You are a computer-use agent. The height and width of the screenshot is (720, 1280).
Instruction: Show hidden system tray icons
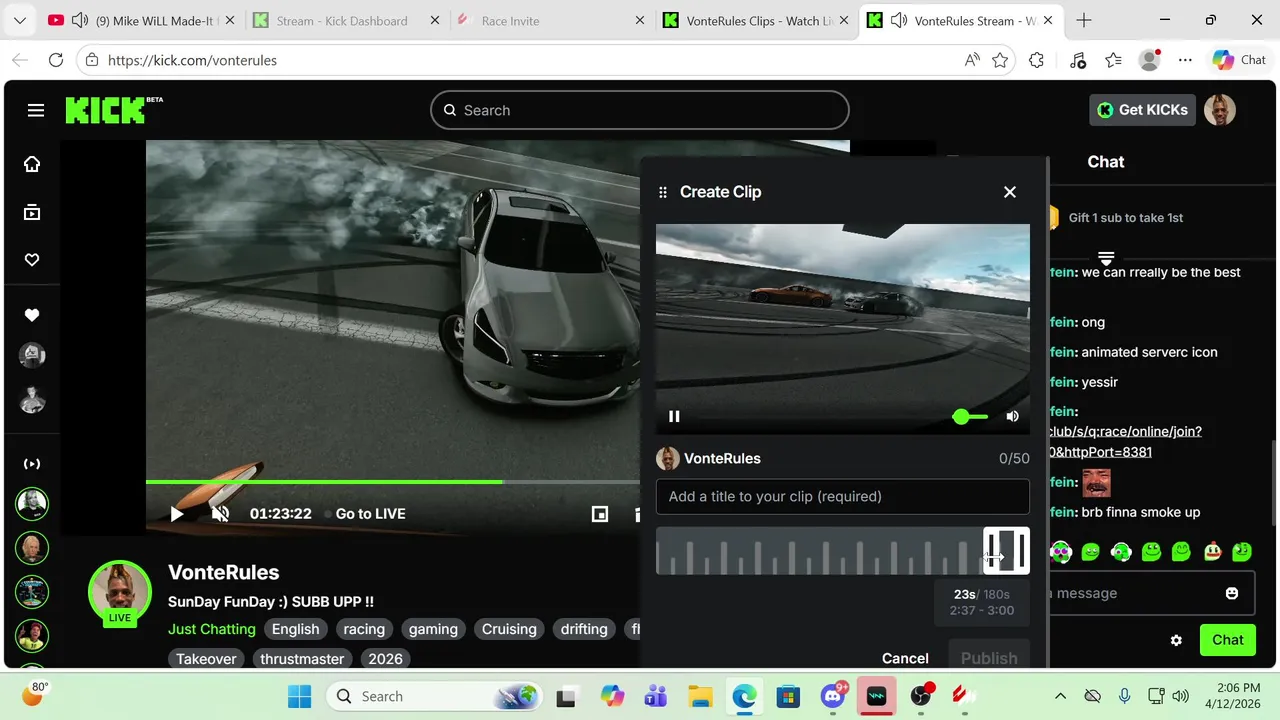coord(1061,696)
